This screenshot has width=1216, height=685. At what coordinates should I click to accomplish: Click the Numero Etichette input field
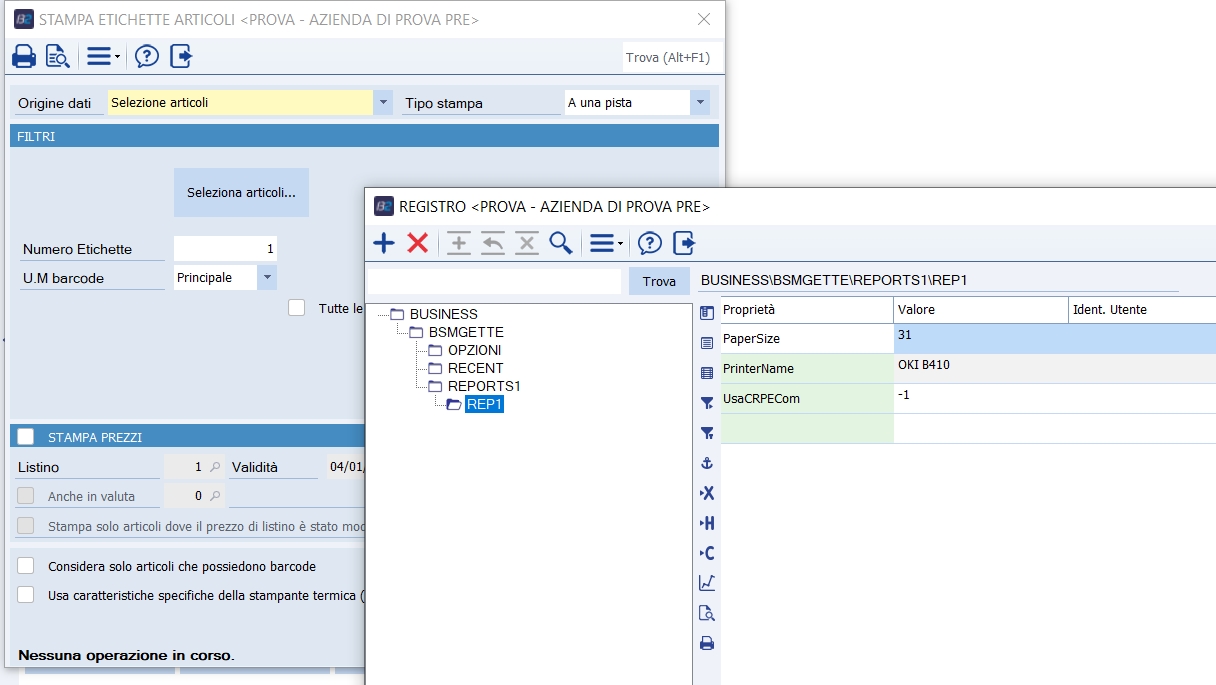coord(225,249)
